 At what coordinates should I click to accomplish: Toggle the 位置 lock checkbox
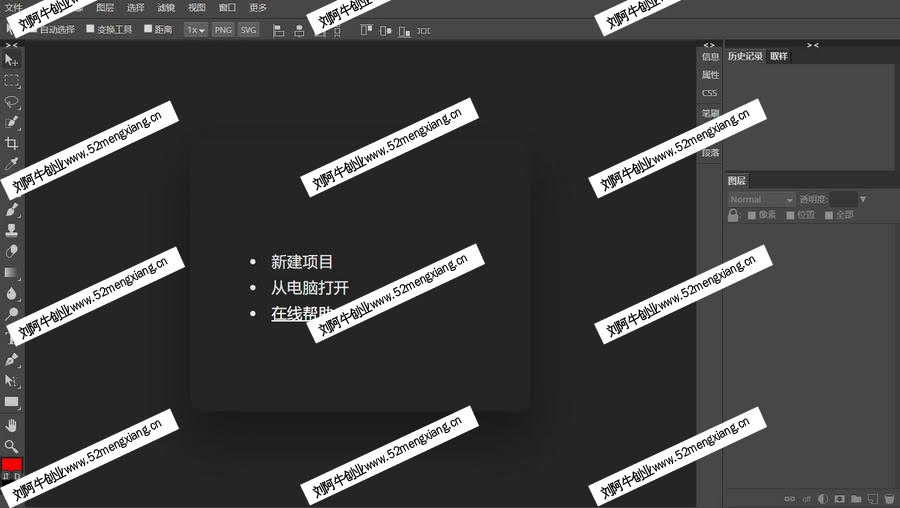pyautogui.click(x=790, y=215)
